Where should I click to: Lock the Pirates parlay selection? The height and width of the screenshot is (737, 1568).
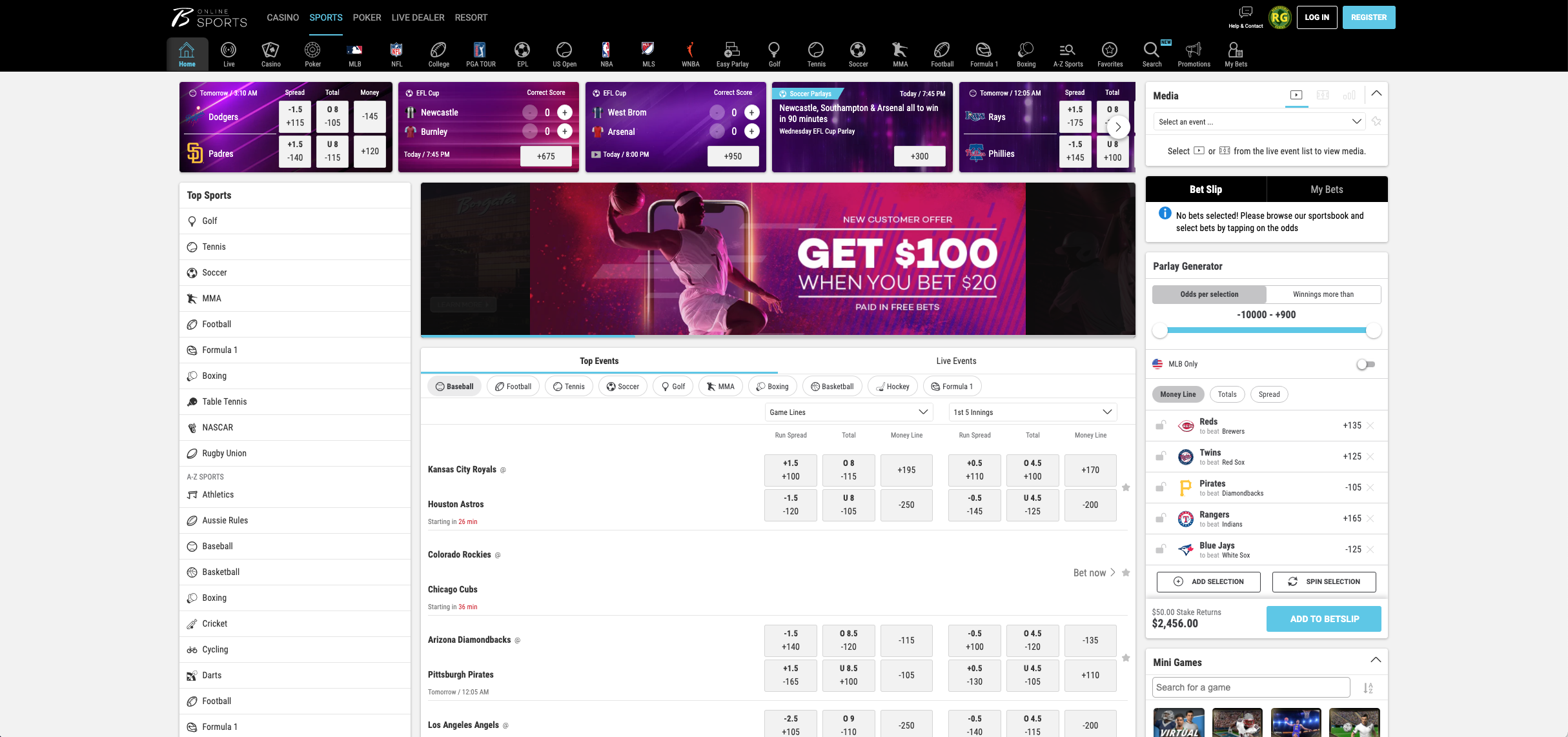pyautogui.click(x=1160, y=487)
